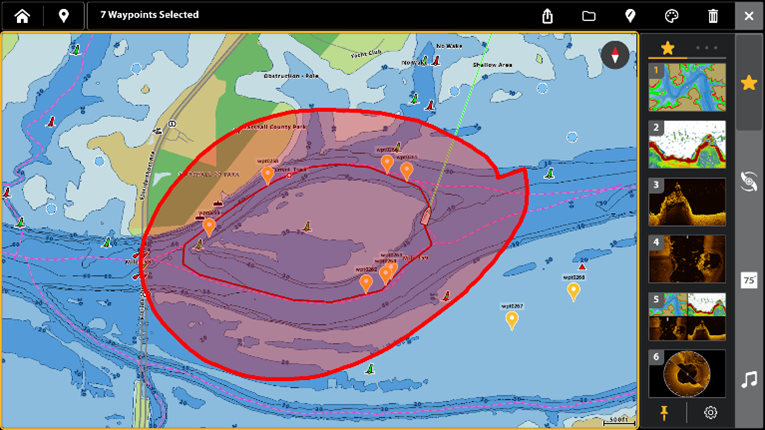Screen dimensions: 765x430
Task: Change waypoint color using the palette icon
Action: 672,16
